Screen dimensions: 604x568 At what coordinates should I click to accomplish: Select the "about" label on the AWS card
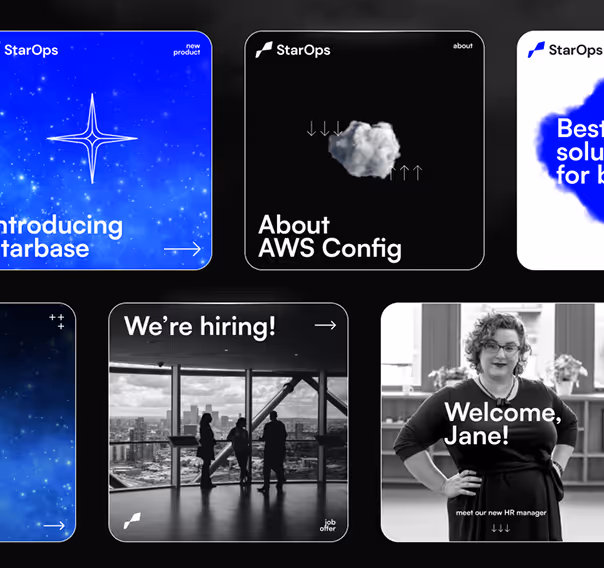tap(462, 46)
